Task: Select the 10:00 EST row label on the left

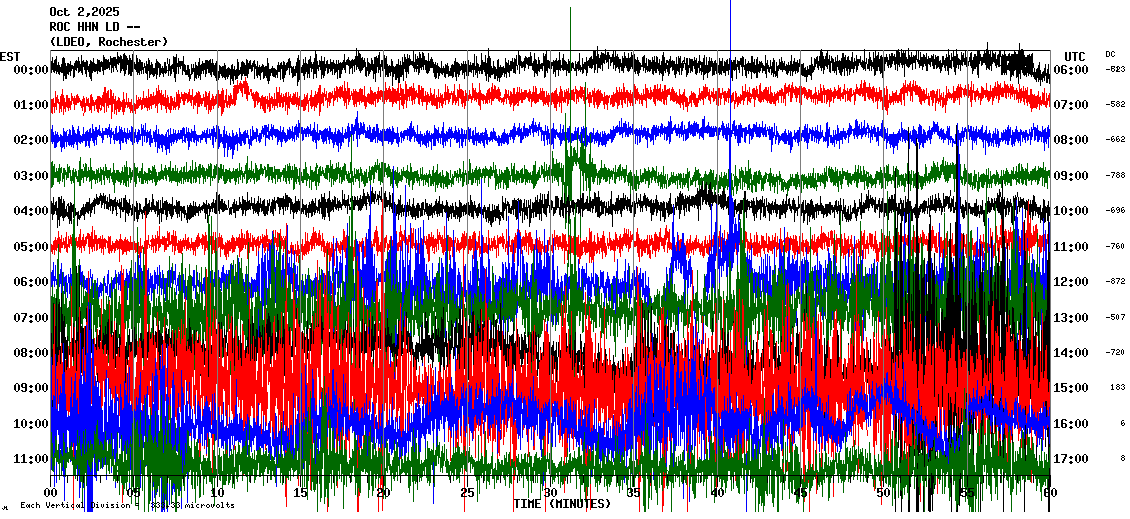Action: coord(31,424)
